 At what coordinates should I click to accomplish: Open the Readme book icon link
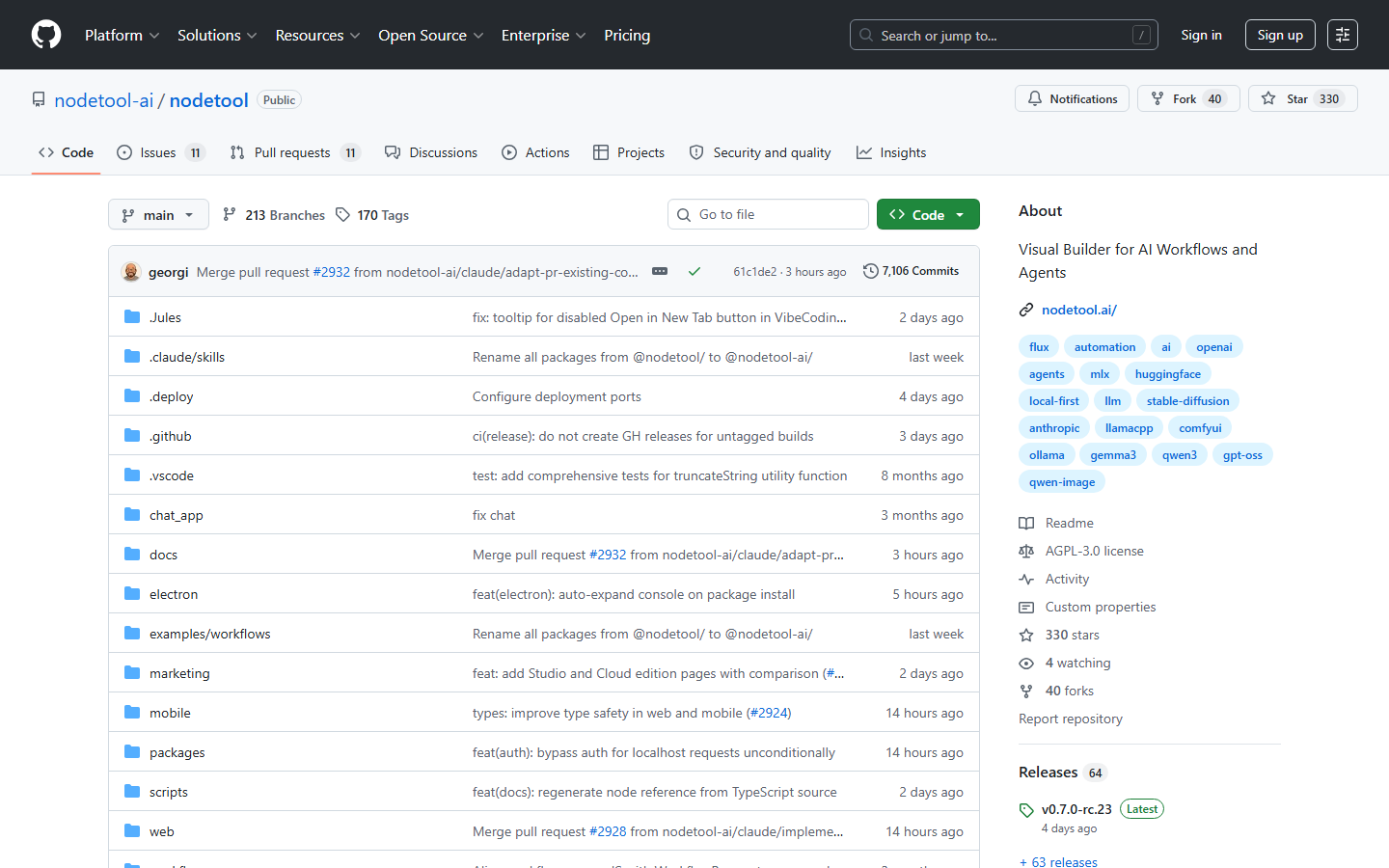pyautogui.click(x=1026, y=523)
